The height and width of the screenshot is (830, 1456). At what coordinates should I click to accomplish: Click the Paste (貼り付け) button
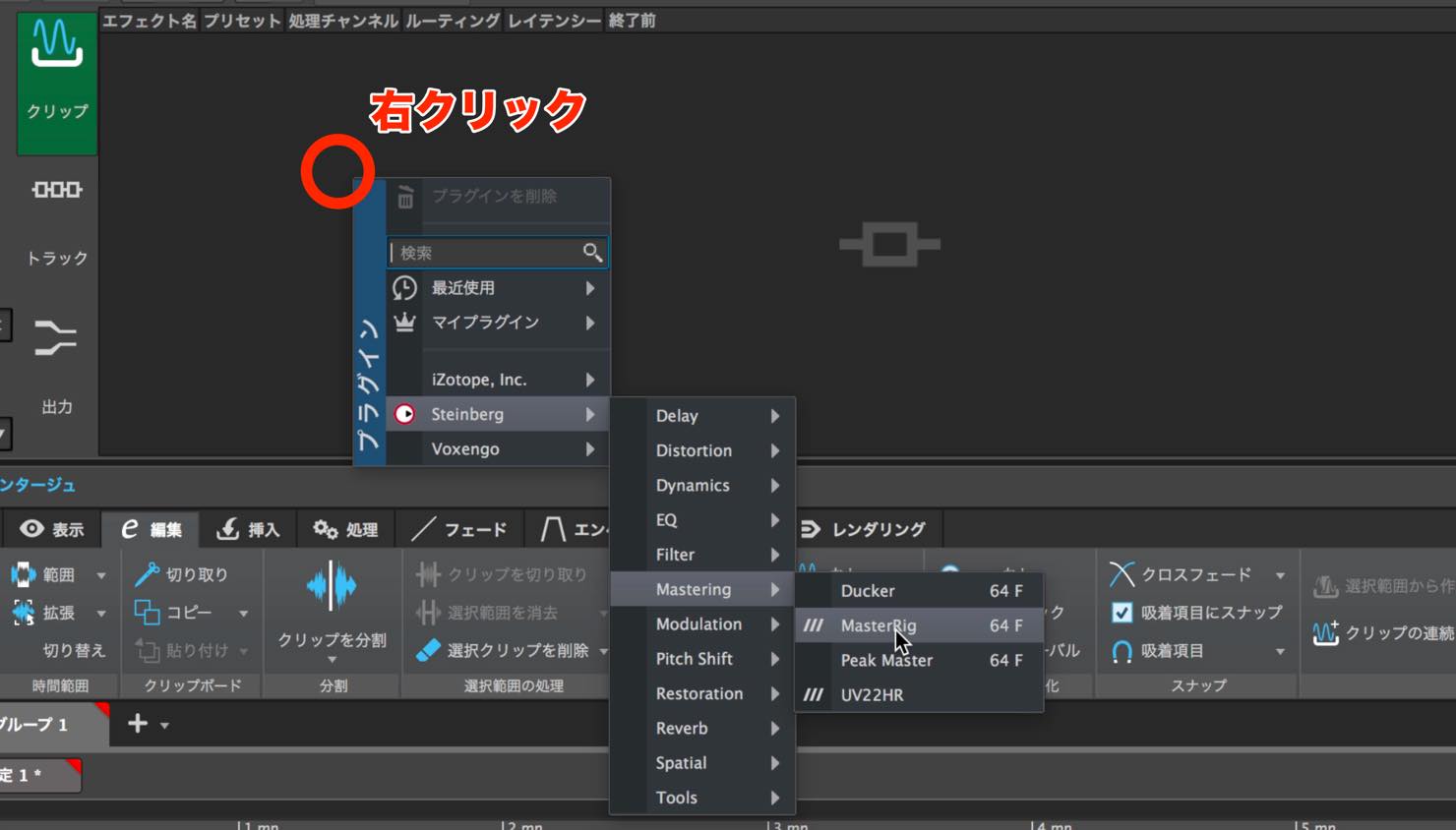pos(191,651)
